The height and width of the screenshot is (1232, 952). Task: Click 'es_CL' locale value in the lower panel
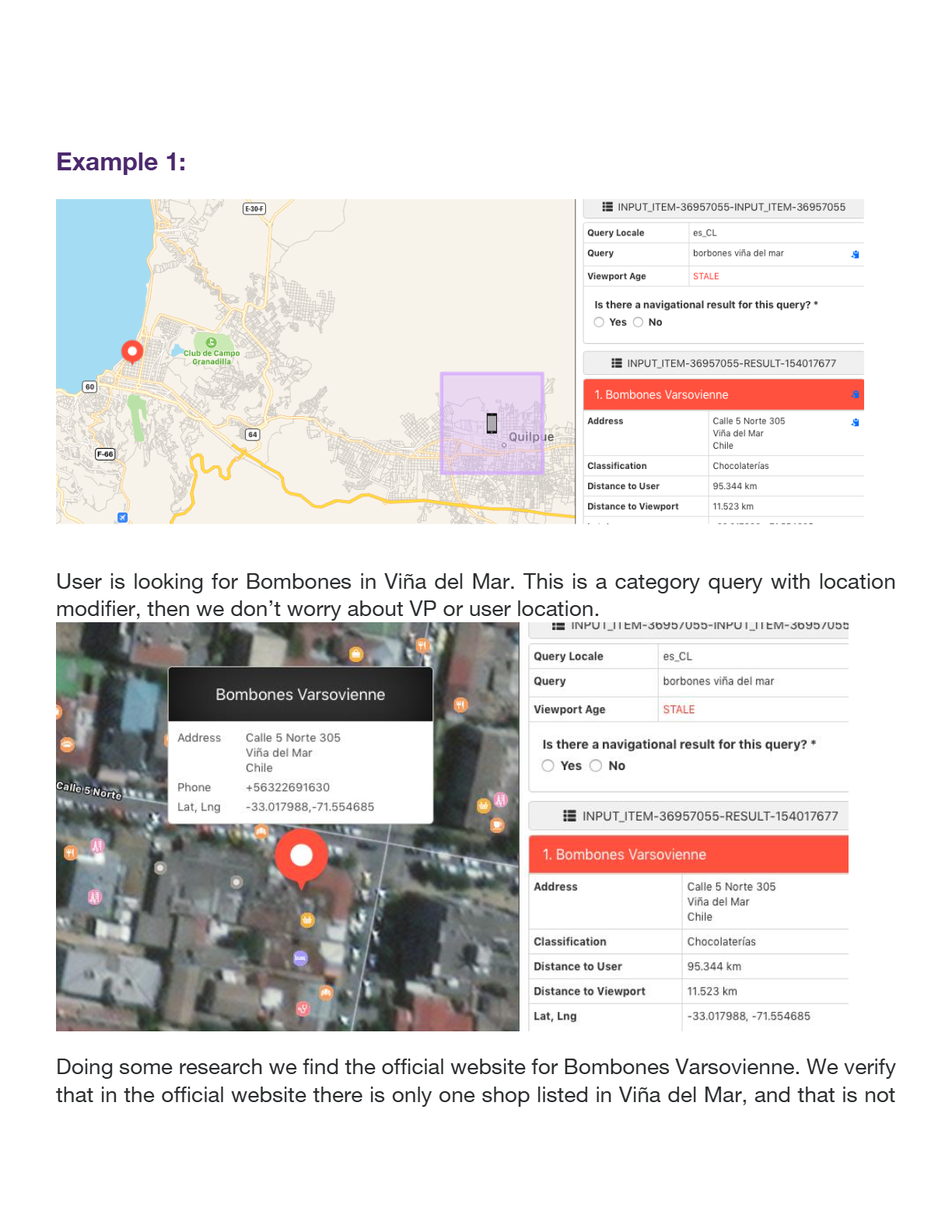[677, 656]
